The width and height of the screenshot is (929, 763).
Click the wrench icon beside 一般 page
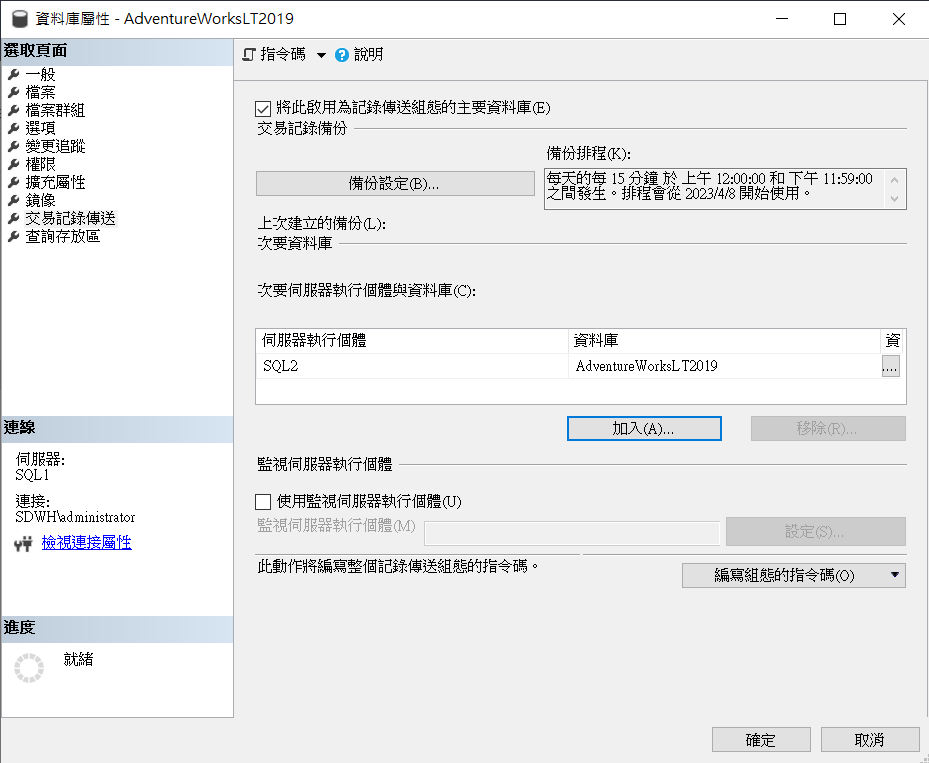click(x=13, y=75)
